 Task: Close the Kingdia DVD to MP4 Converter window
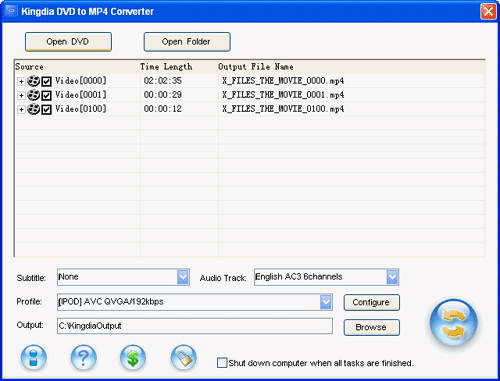click(488, 12)
